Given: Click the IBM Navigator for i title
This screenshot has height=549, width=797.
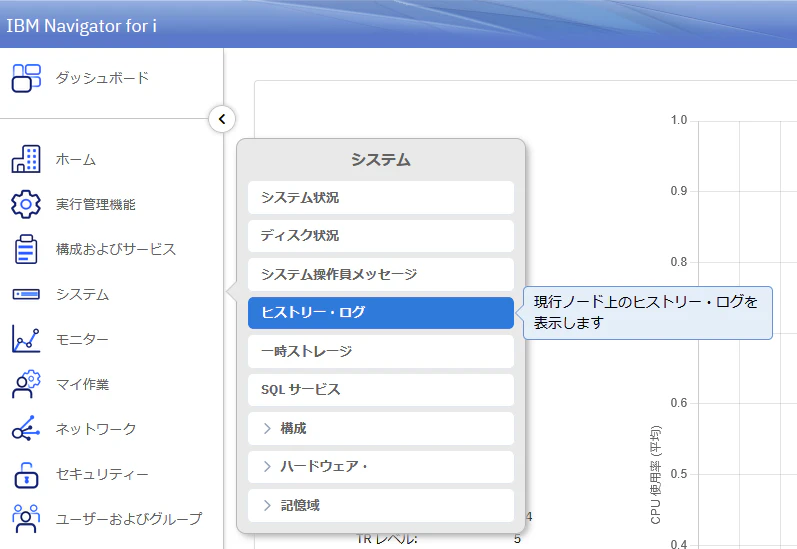Looking at the screenshot, I should (x=81, y=25).
